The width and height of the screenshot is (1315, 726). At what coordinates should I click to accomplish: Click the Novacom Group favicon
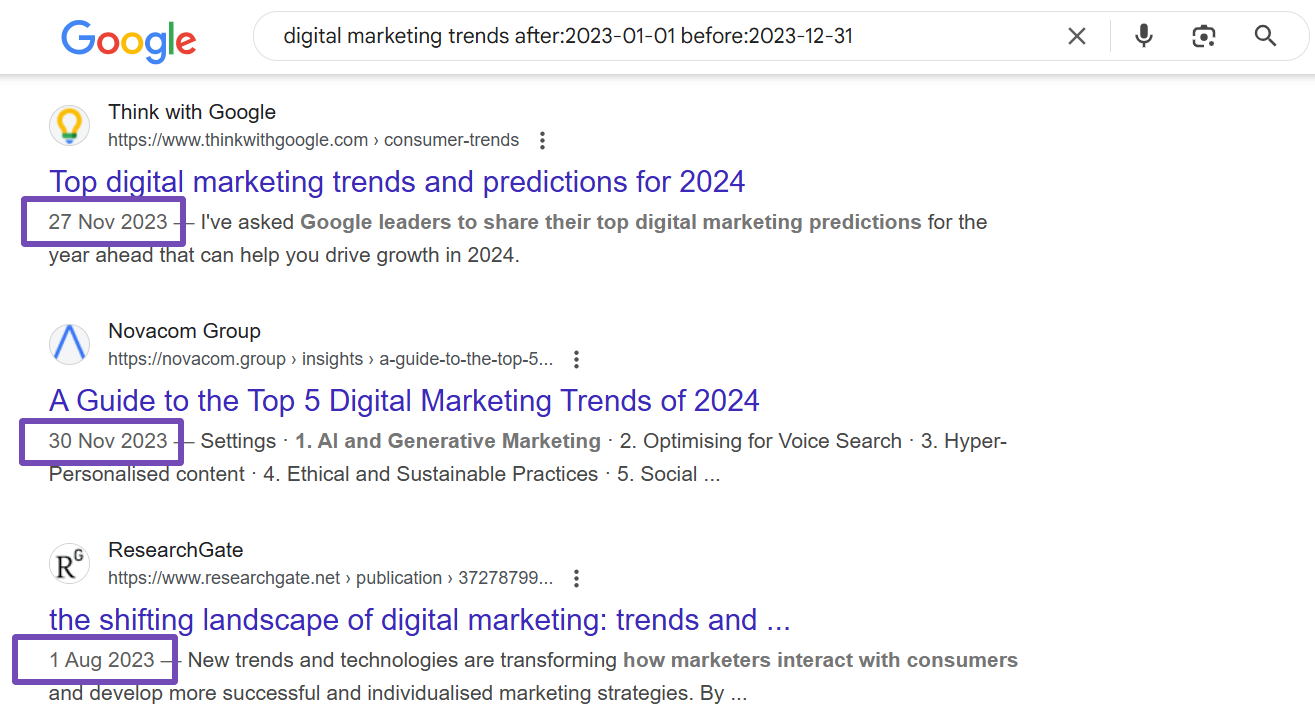(69, 345)
